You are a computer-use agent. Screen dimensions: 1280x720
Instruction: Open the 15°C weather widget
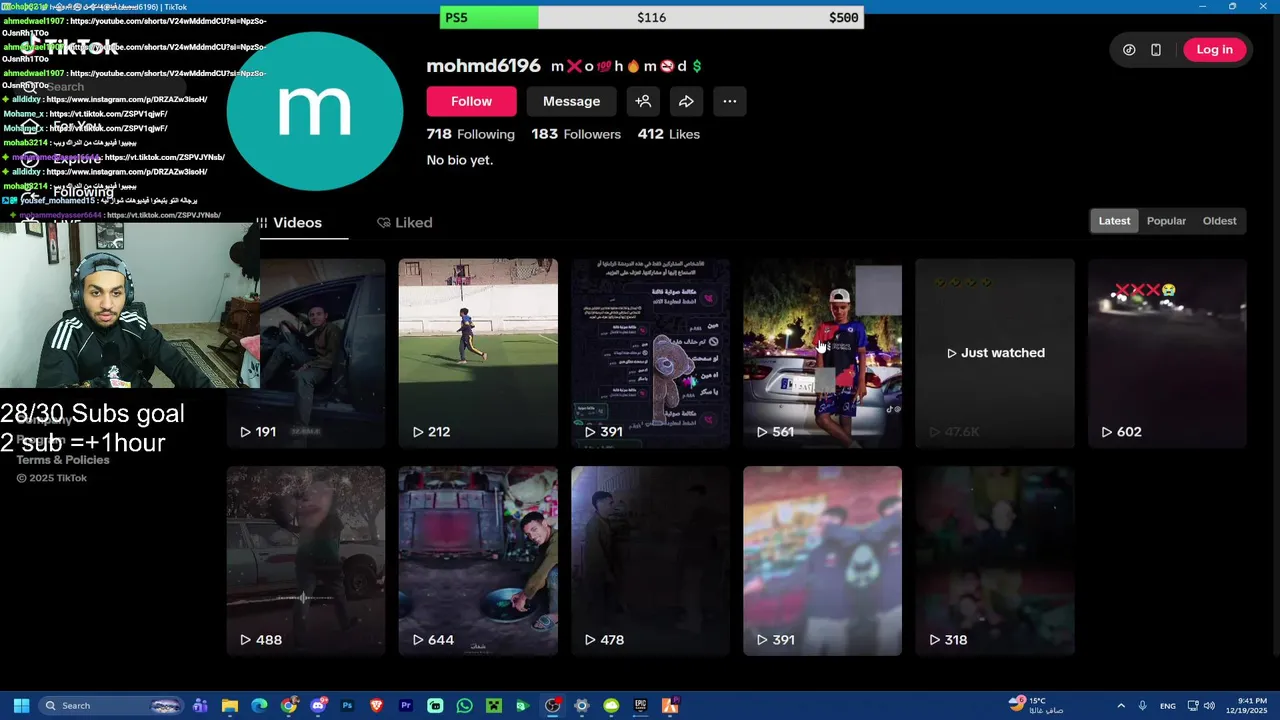click(1038, 706)
